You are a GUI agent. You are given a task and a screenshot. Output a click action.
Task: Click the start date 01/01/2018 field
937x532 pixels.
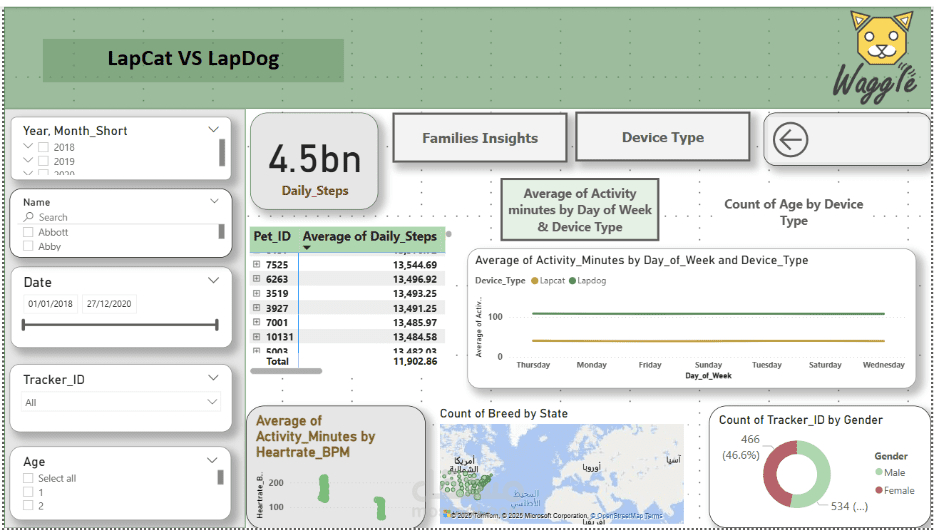(51, 304)
